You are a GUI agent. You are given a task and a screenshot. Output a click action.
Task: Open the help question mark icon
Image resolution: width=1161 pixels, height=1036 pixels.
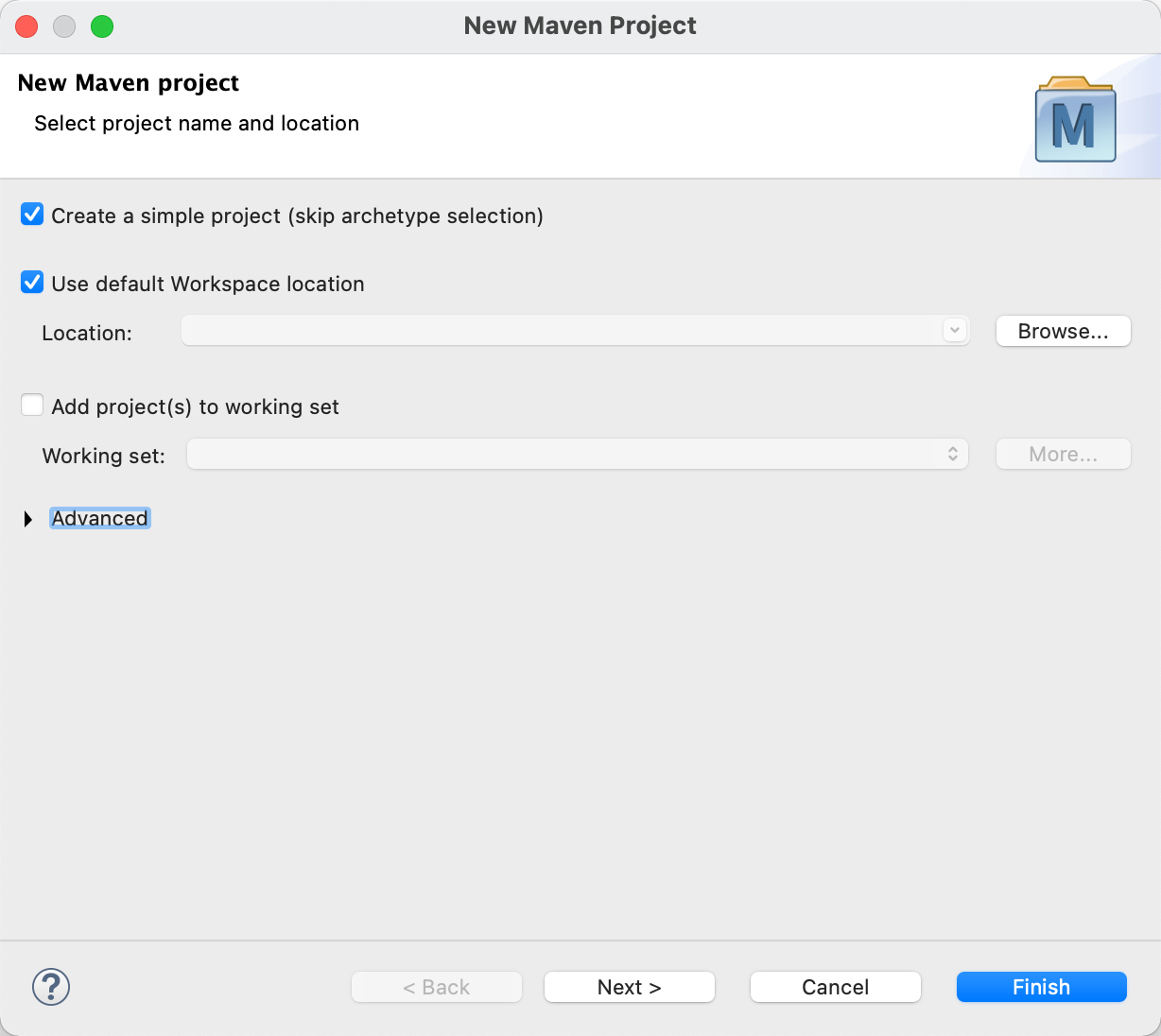pos(51,987)
